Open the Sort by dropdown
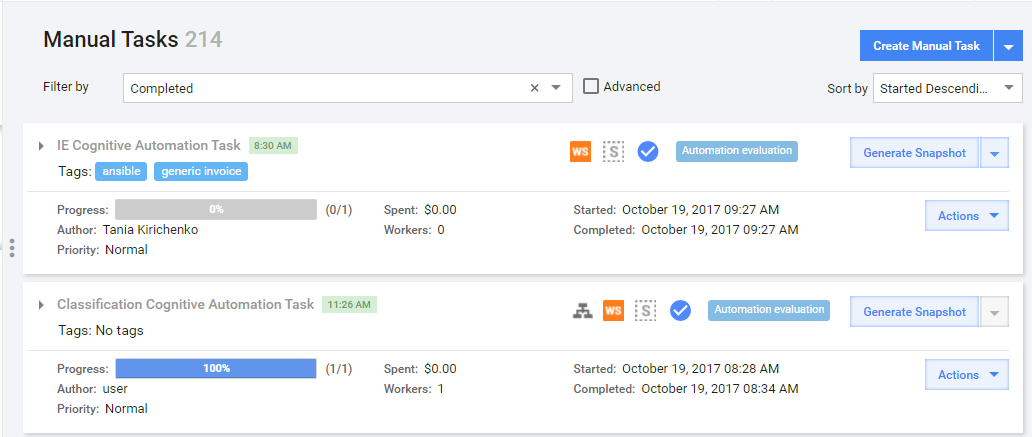1032x437 pixels. [x=947, y=88]
